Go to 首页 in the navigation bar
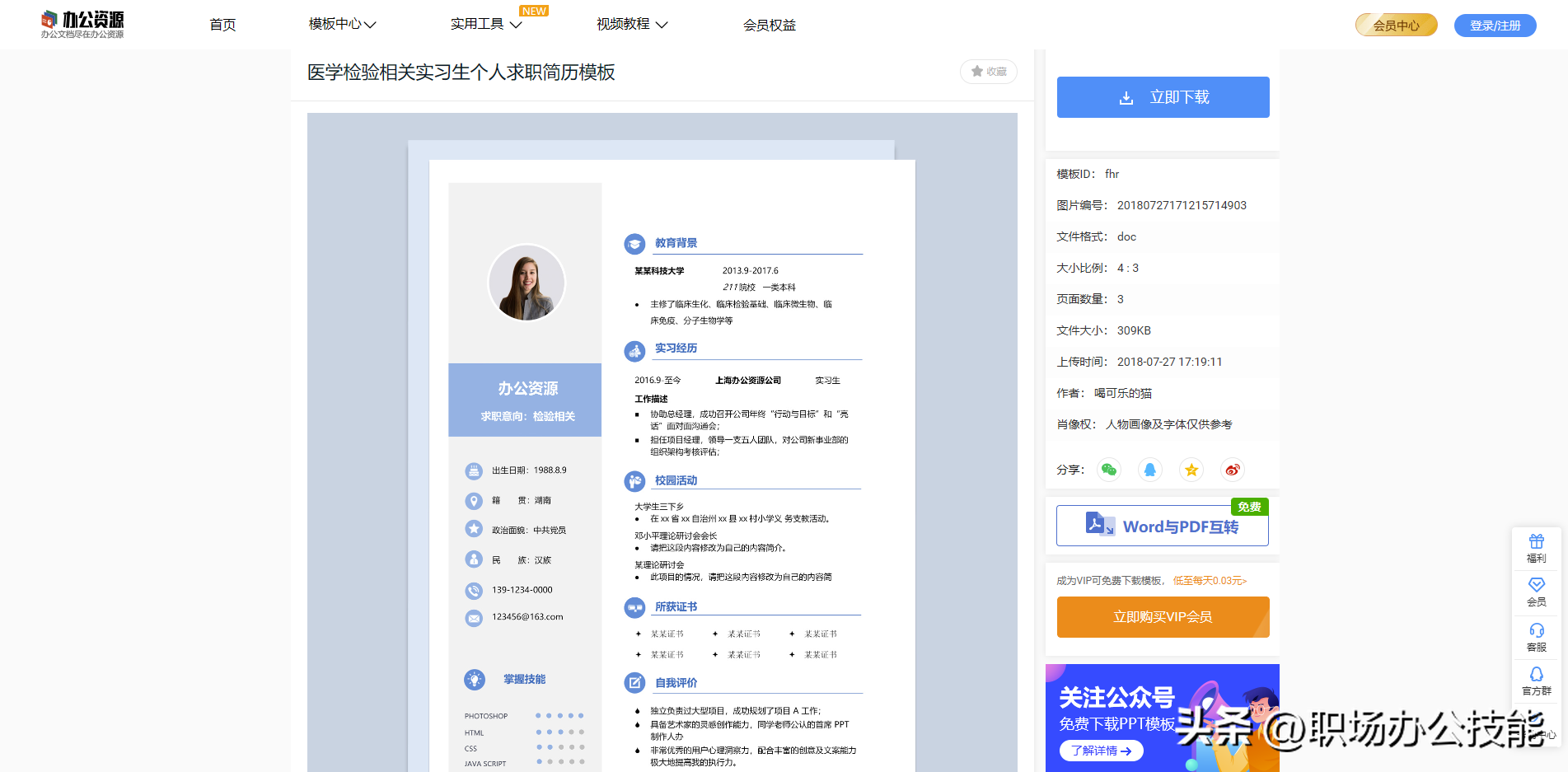The image size is (1568, 772). click(222, 25)
